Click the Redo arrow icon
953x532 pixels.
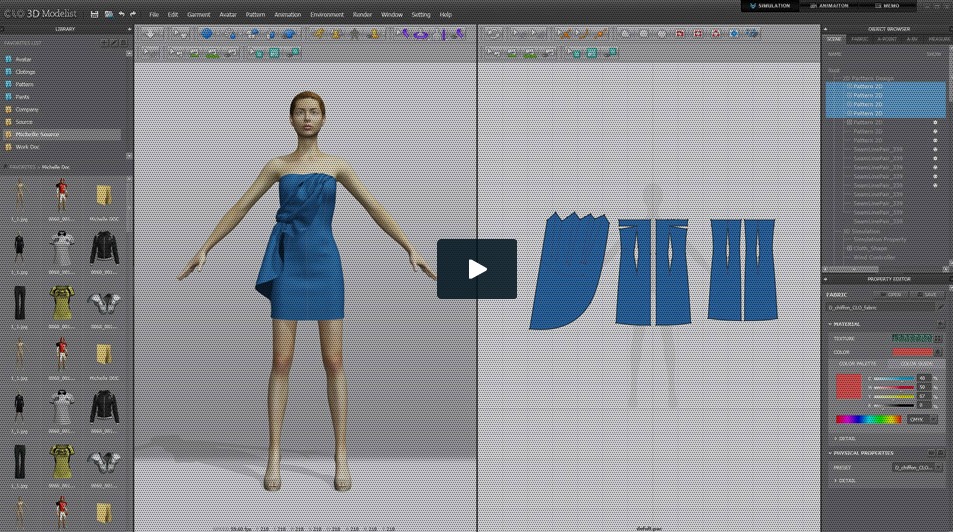click(x=133, y=15)
